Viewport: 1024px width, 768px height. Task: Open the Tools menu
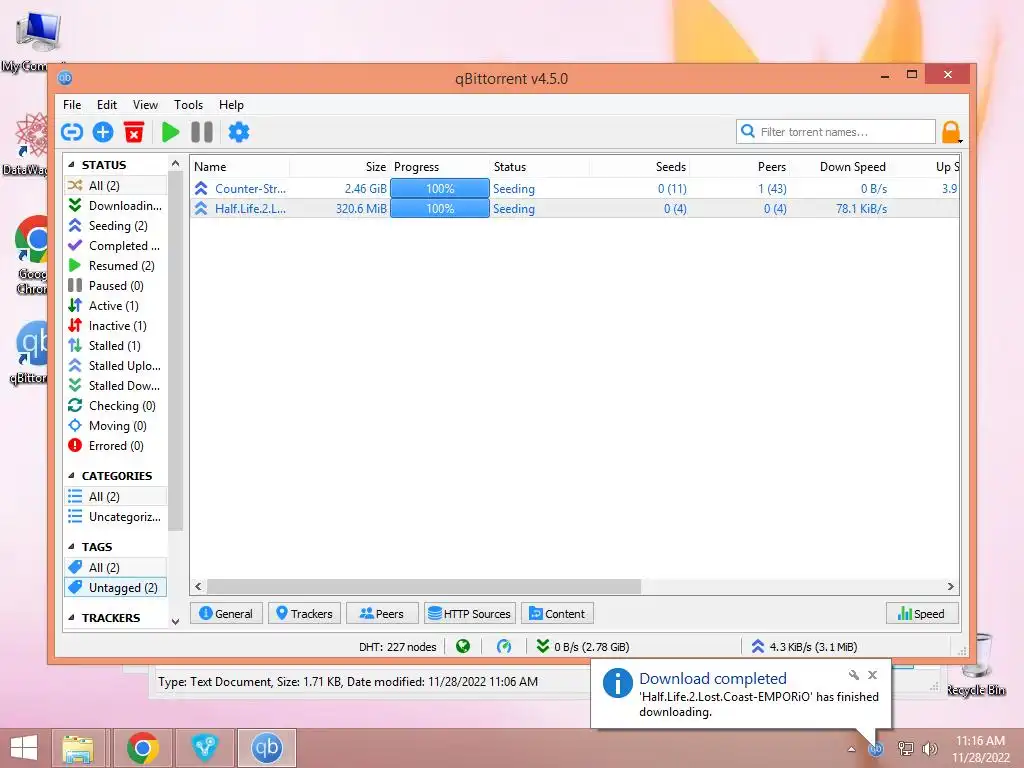pos(188,104)
